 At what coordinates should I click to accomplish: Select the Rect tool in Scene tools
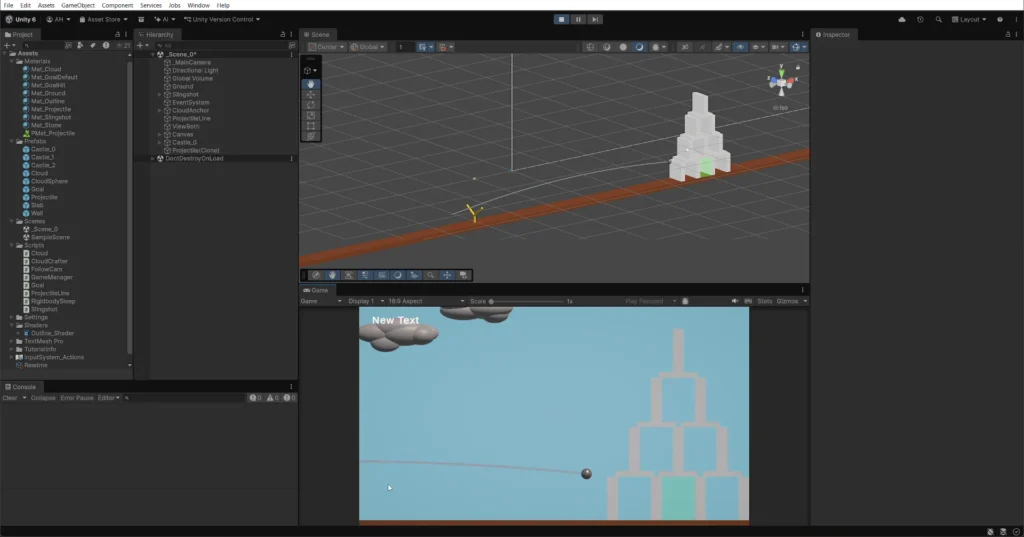coord(311,125)
